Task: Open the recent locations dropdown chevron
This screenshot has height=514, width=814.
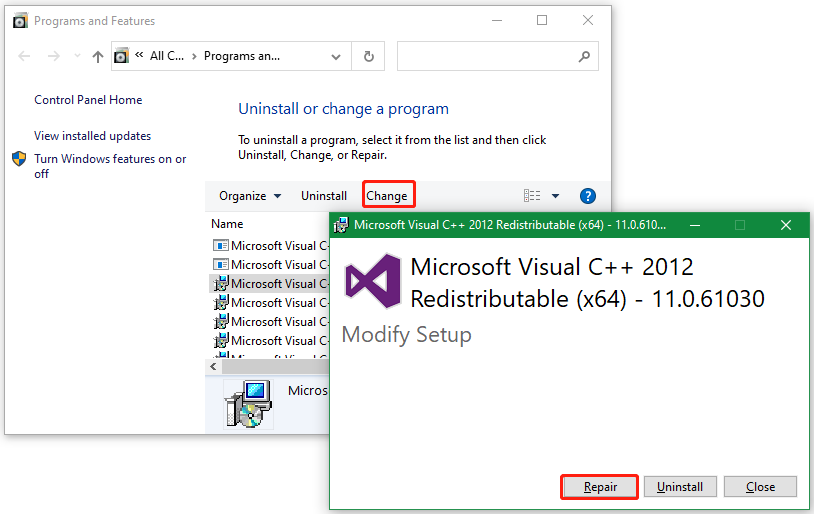Action: (x=77, y=56)
